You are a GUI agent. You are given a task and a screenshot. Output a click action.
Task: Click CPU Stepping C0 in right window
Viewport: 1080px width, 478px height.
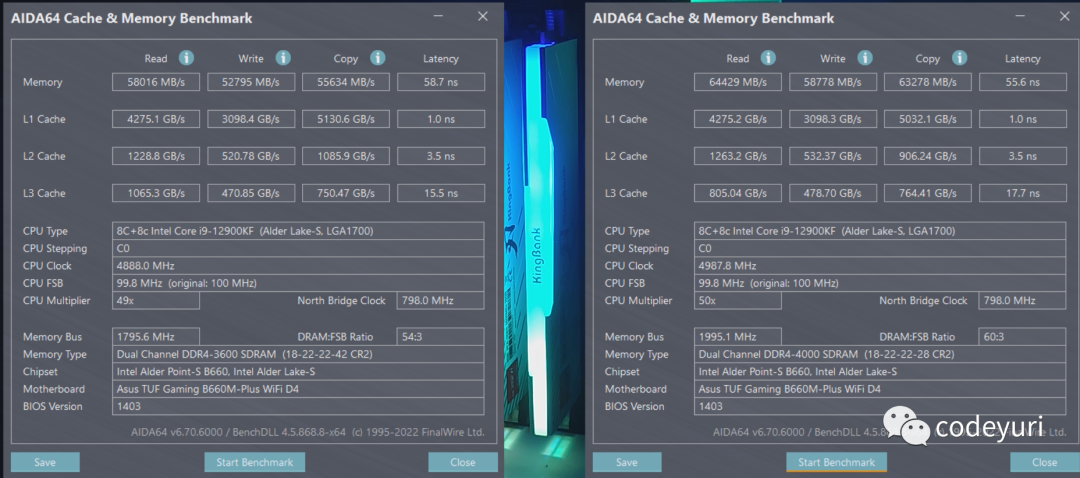point(880,249)
